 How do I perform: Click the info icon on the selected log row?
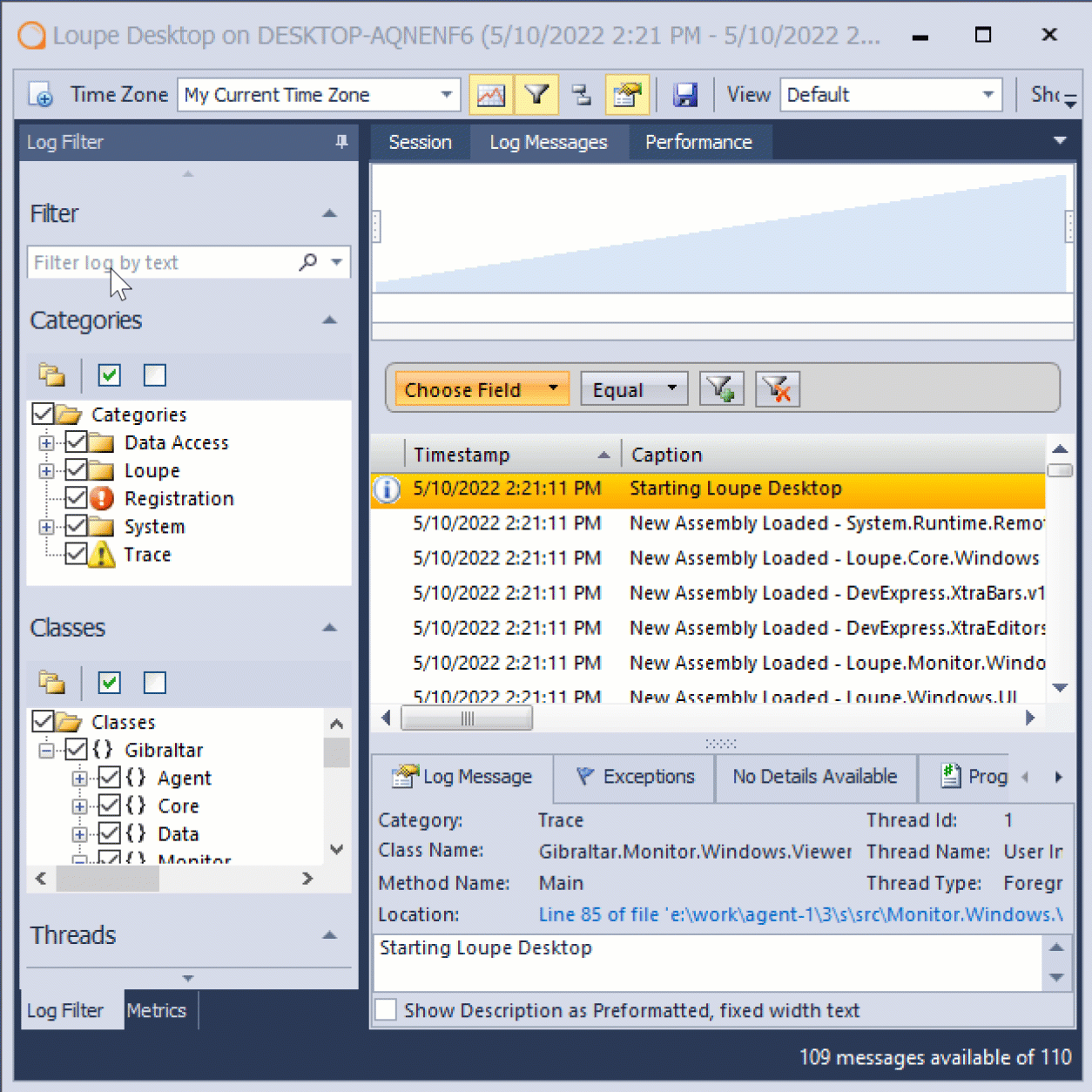pos(387,489)
